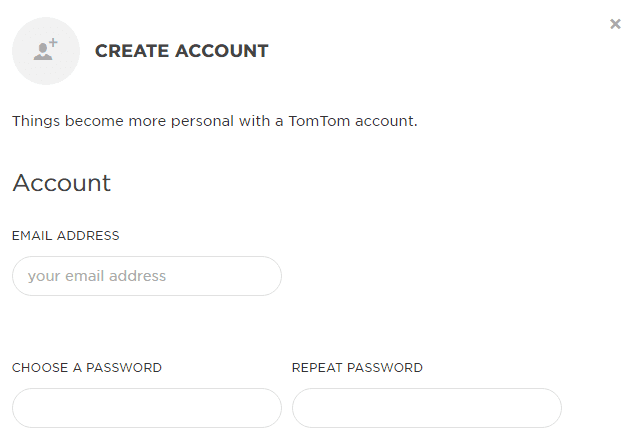Click the EMAIL ADDRESS label
635x446 pixels.
66,236
